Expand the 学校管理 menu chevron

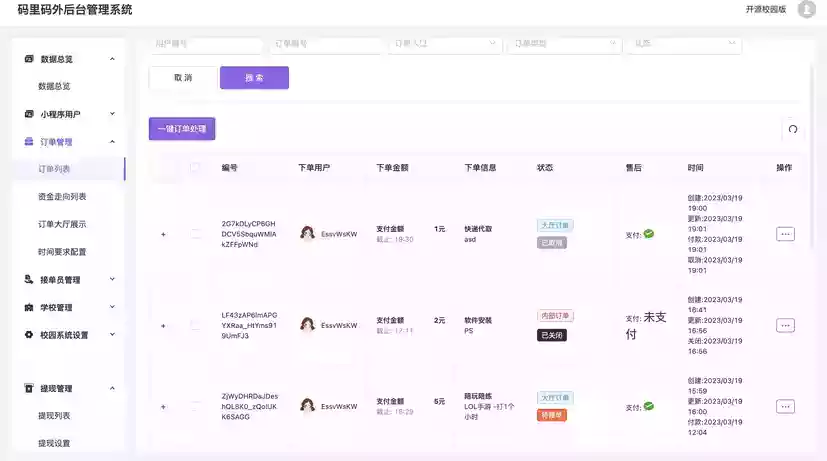pyautogui.click(x=112, y=306)
